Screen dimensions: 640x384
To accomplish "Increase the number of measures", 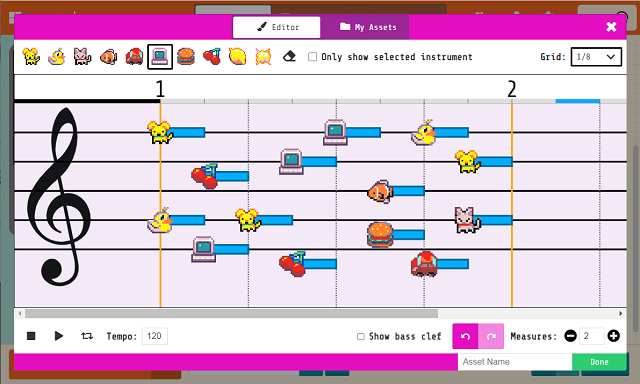I will (x=613, y=336).
